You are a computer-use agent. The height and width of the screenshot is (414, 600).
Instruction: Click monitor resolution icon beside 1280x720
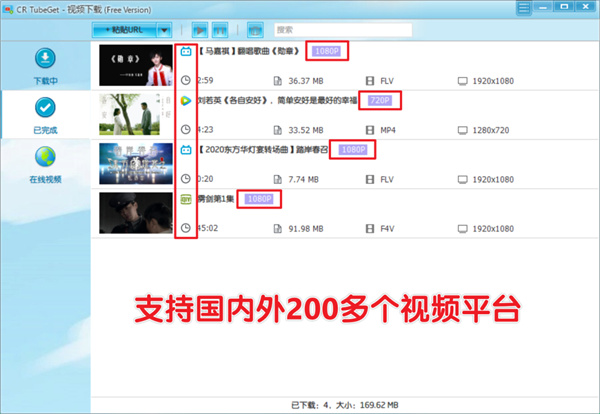coord(463,130)
